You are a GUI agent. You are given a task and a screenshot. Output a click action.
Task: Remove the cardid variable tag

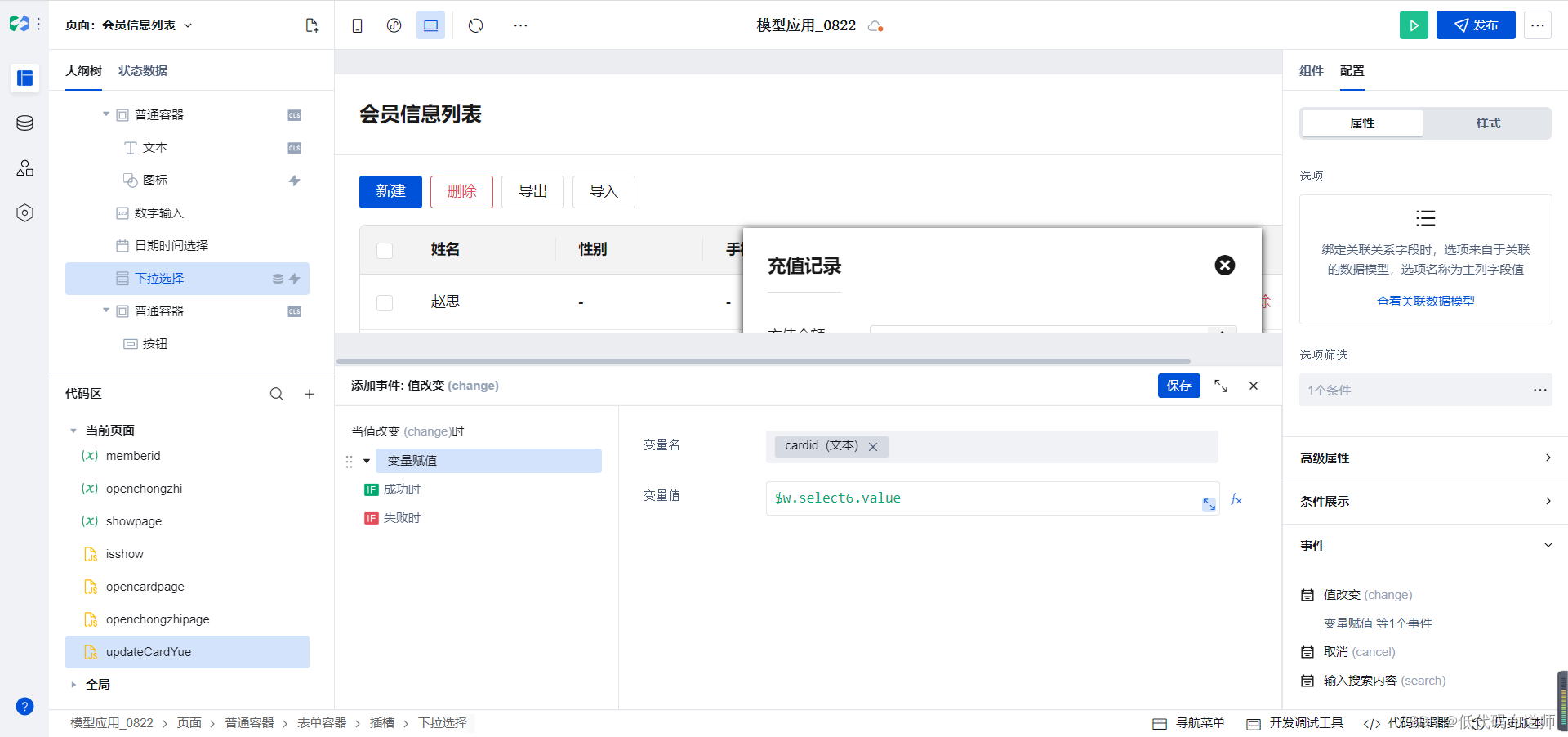point(873,447)
